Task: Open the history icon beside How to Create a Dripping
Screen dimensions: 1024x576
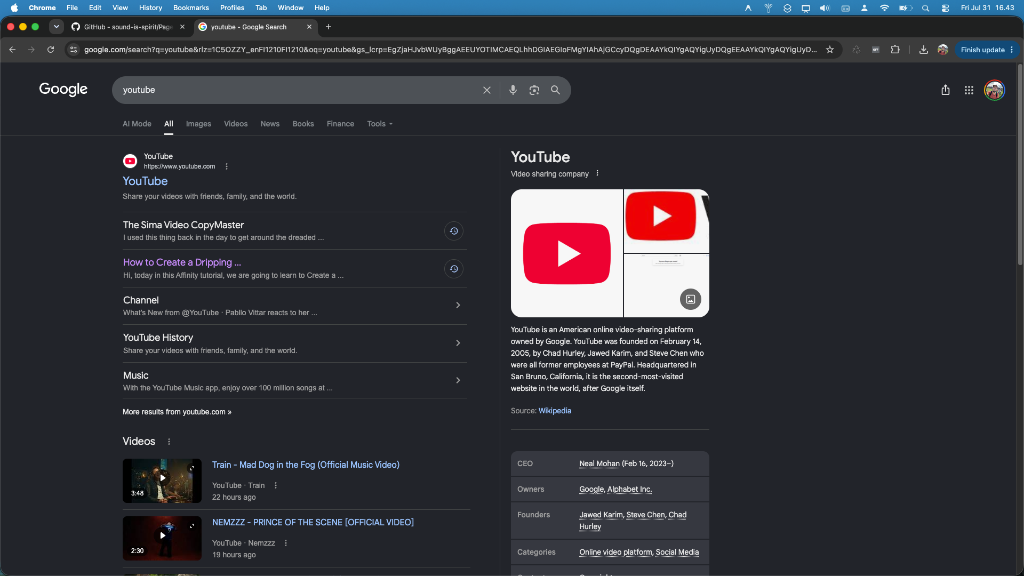Action: point(454,268)
